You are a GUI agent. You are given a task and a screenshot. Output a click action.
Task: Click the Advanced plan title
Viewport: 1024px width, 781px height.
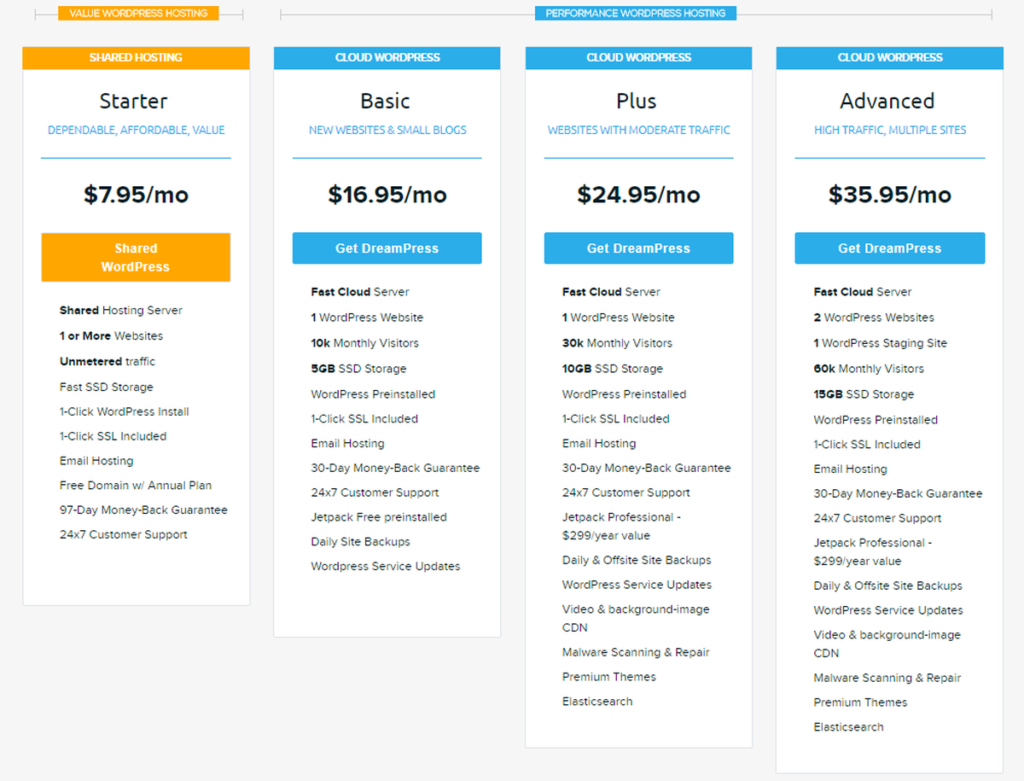pos(887,101)
